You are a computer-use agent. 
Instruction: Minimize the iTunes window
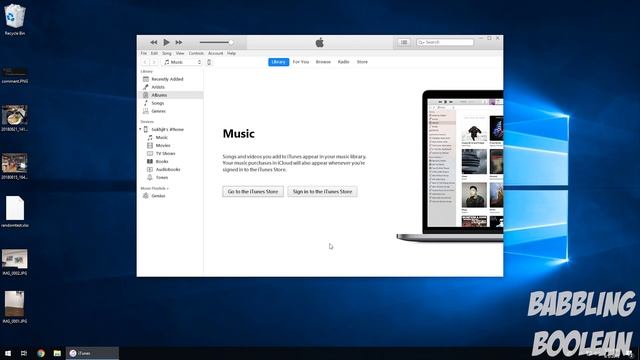tap(481, 38)
